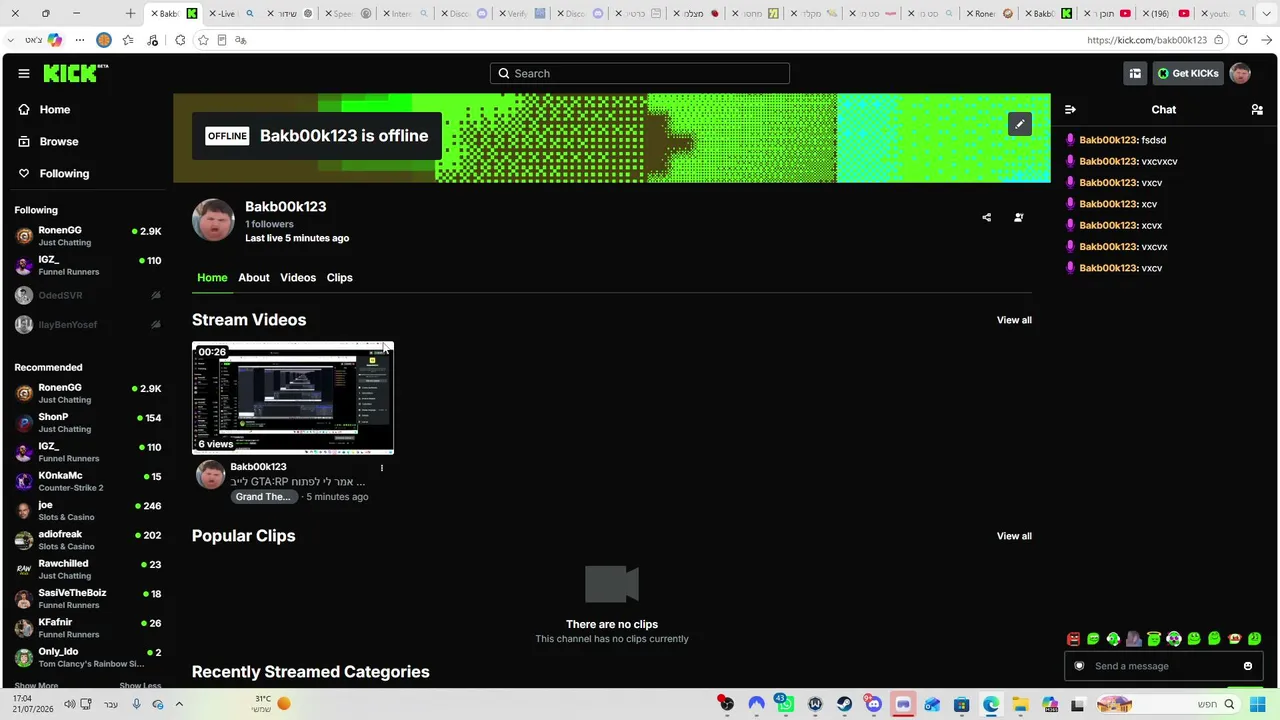Click the chat message 'fsdsd'
Screen dimensions: 1280x720
tap(1153, 140)
